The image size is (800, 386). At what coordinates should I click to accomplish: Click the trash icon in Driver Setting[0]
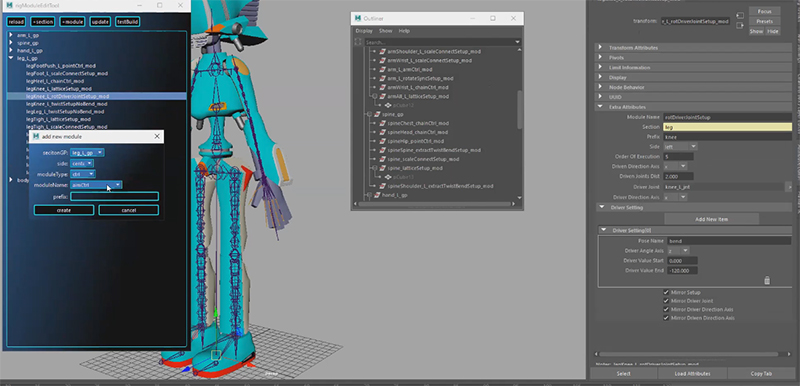point(766,280)
